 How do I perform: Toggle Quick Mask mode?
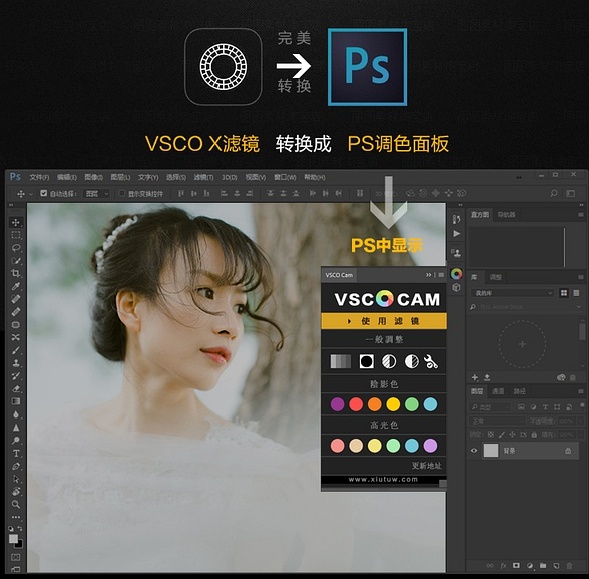click(x=15, y=557)
